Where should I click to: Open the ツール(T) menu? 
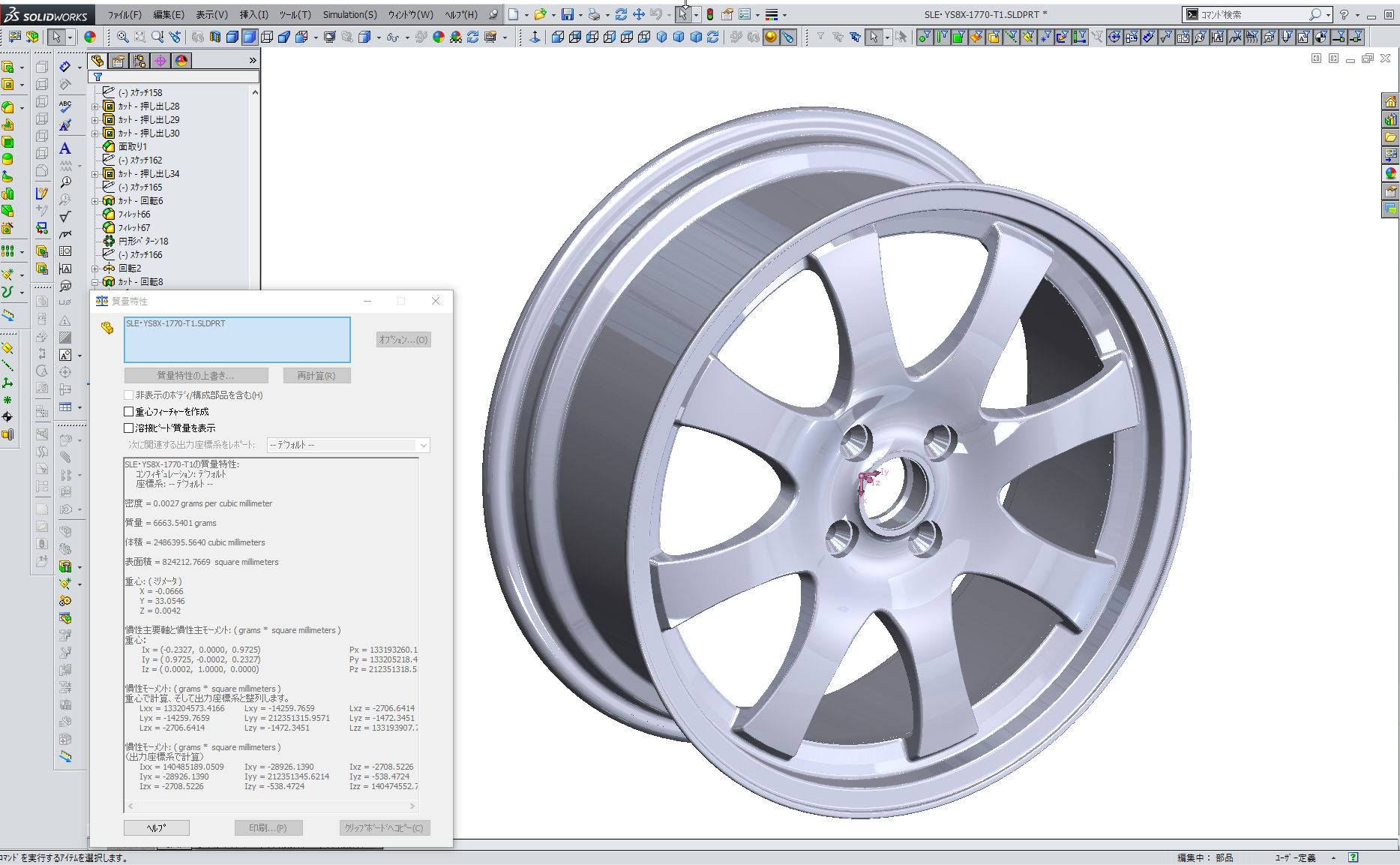pos(295,14)
